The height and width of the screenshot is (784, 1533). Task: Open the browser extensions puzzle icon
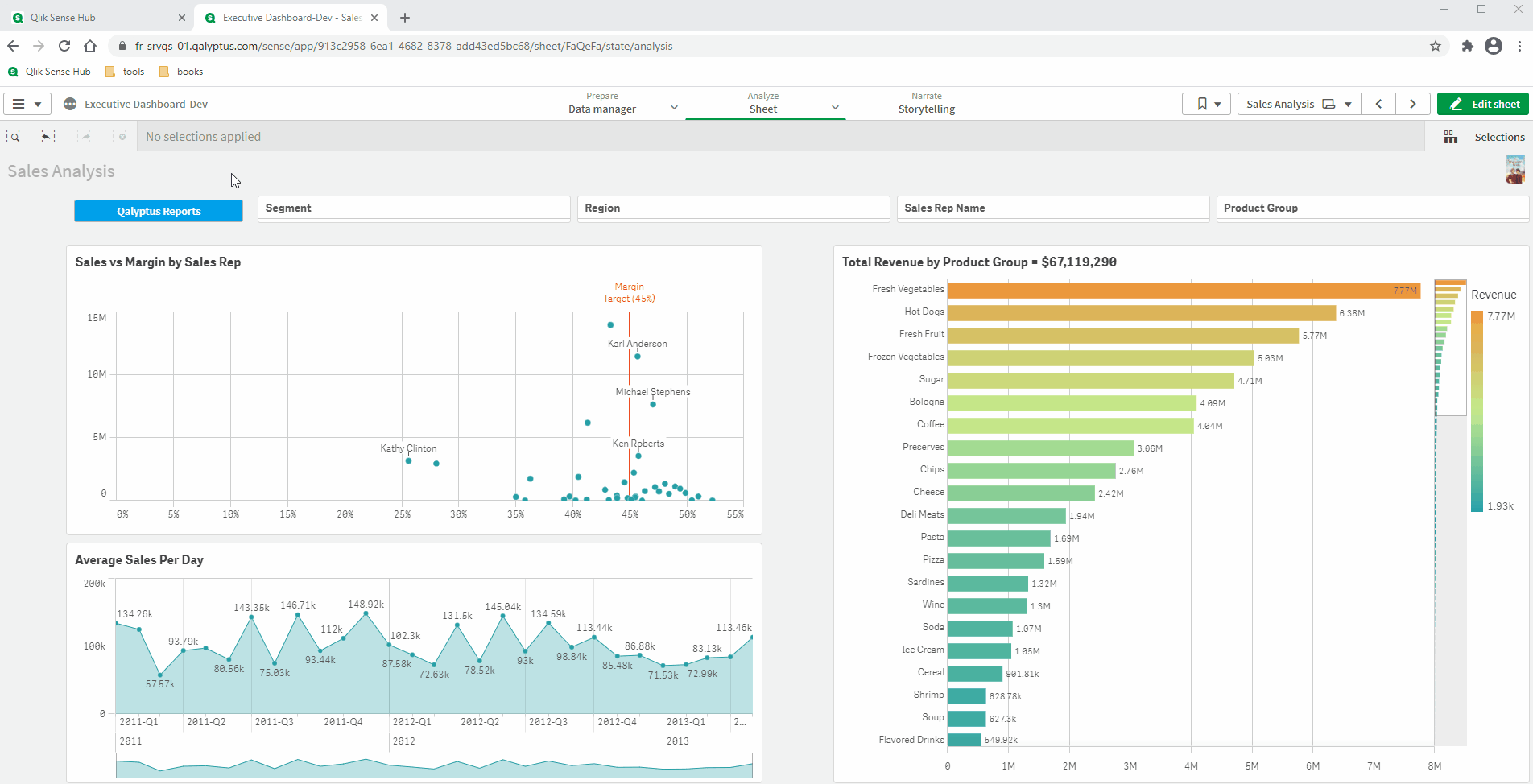1467,46
